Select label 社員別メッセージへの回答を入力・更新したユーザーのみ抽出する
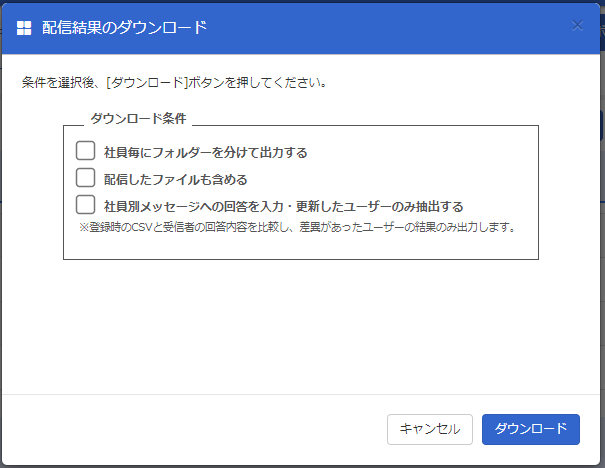 (x=284, y=206)
